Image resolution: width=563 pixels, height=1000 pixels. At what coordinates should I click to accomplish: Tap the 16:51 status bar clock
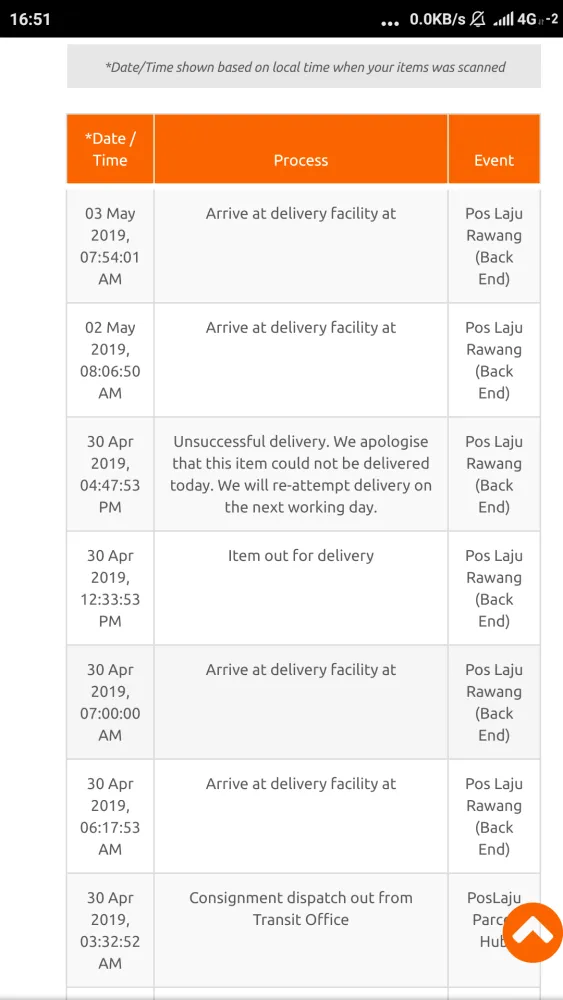[30, 20]
